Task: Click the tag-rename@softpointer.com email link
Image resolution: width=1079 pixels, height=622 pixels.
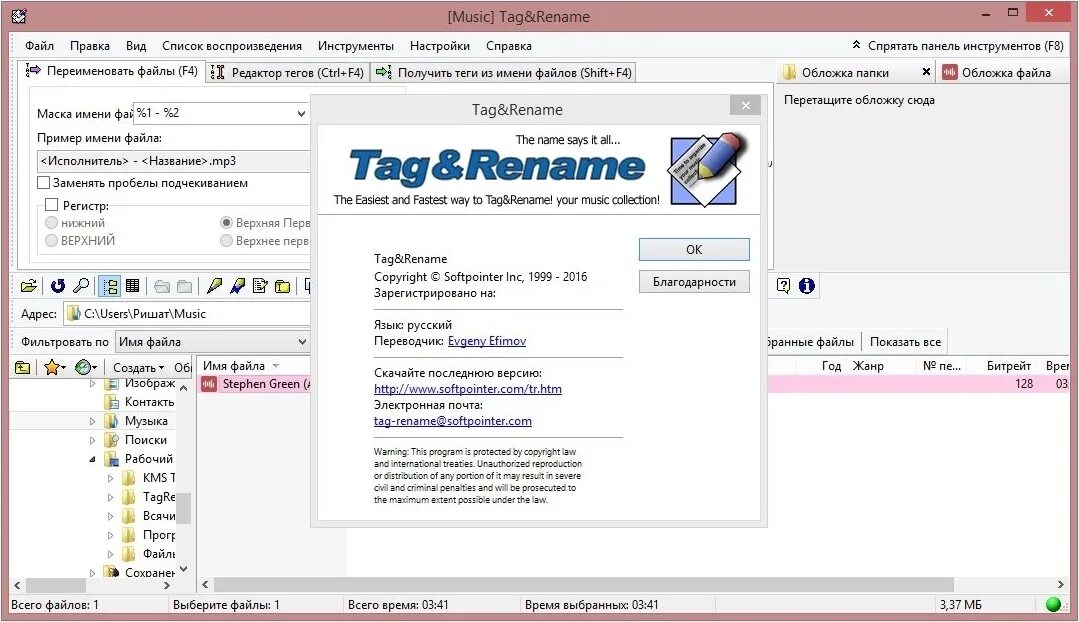Action: [x=452, y=421]
